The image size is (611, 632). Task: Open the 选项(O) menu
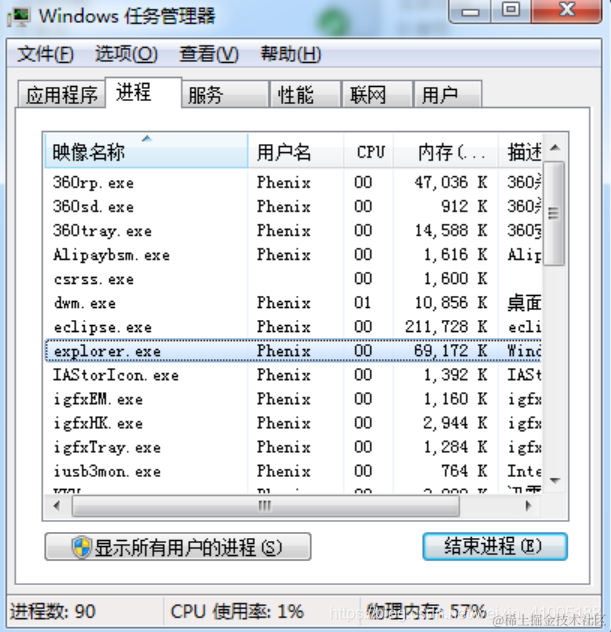pos(126,54)
